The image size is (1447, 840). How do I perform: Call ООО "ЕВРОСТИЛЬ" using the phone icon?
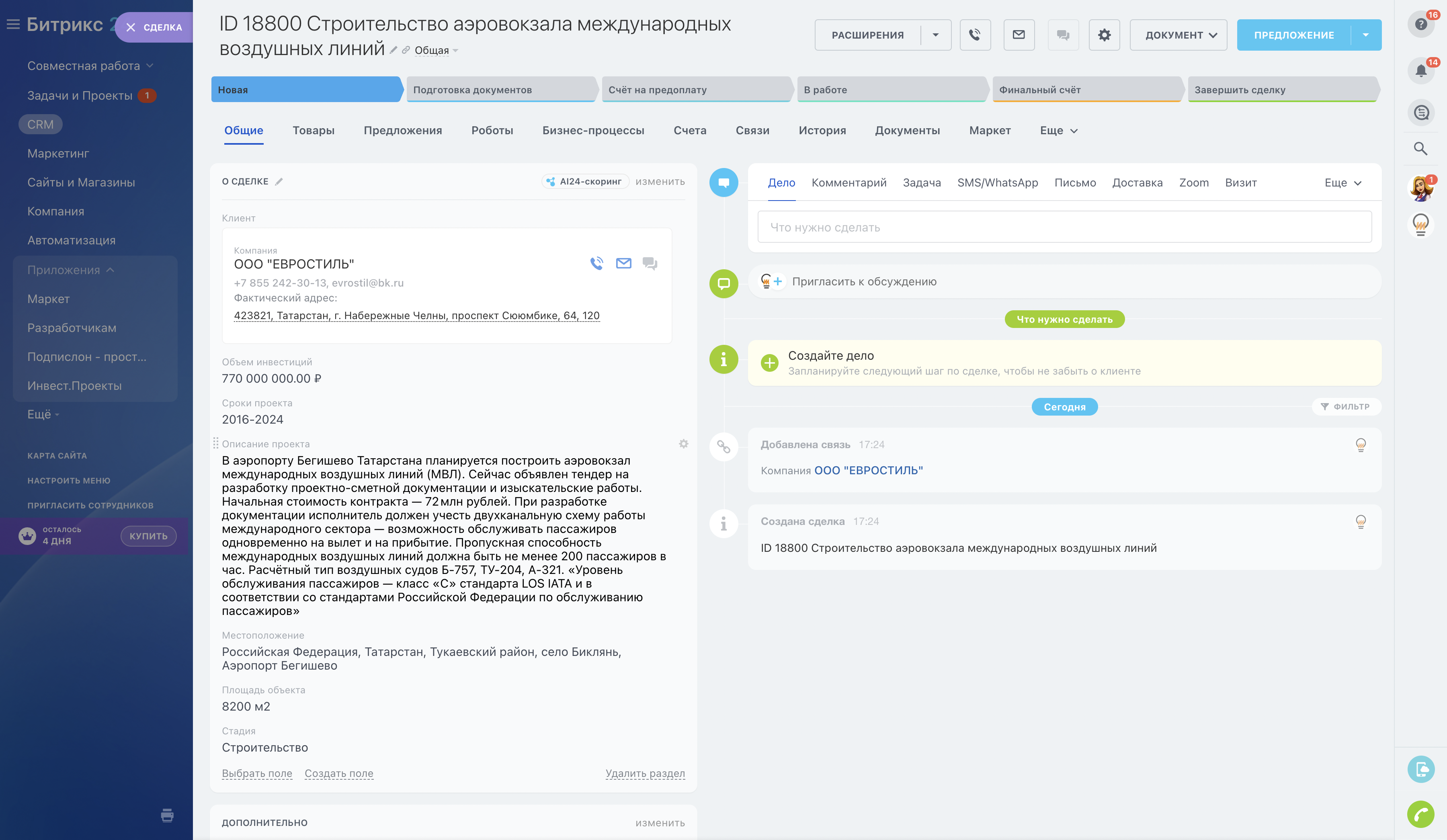[596, 264]
